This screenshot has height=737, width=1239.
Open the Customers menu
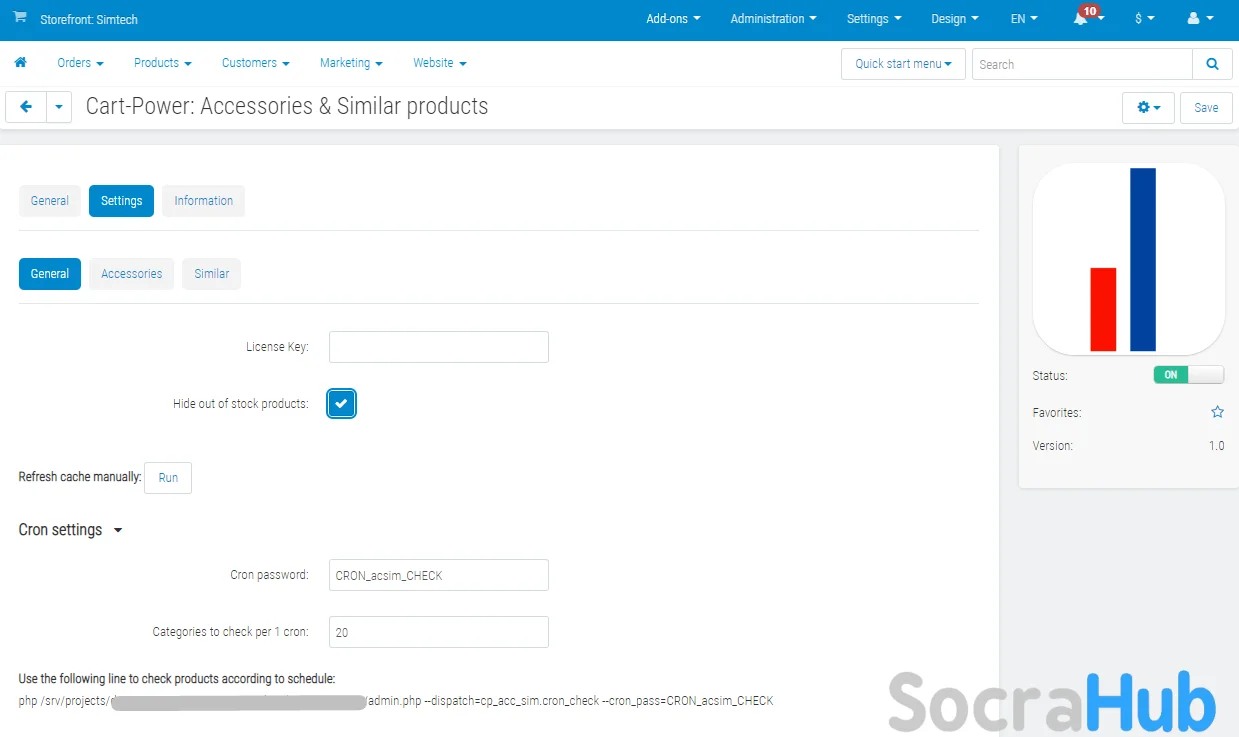255,63
